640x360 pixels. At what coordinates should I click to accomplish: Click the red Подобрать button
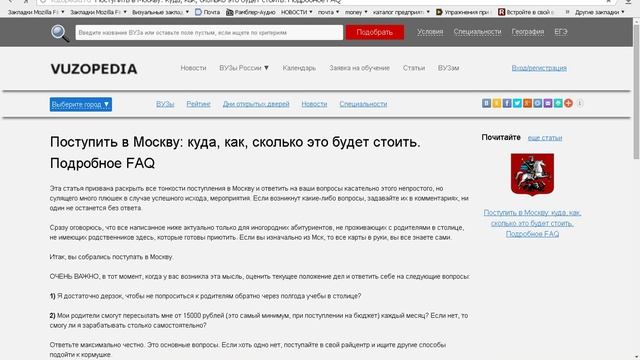pyautogui.click(x=375, y=32)
